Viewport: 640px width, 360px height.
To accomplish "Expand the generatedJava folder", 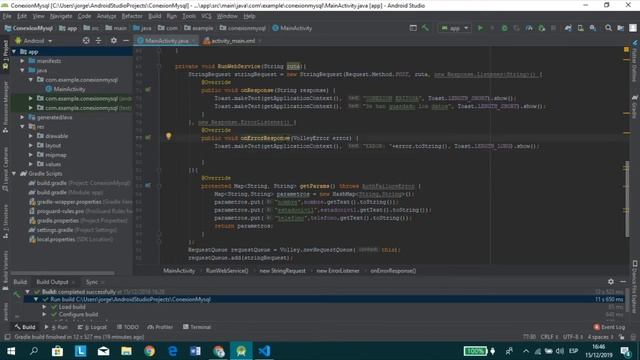I will 22,117.
